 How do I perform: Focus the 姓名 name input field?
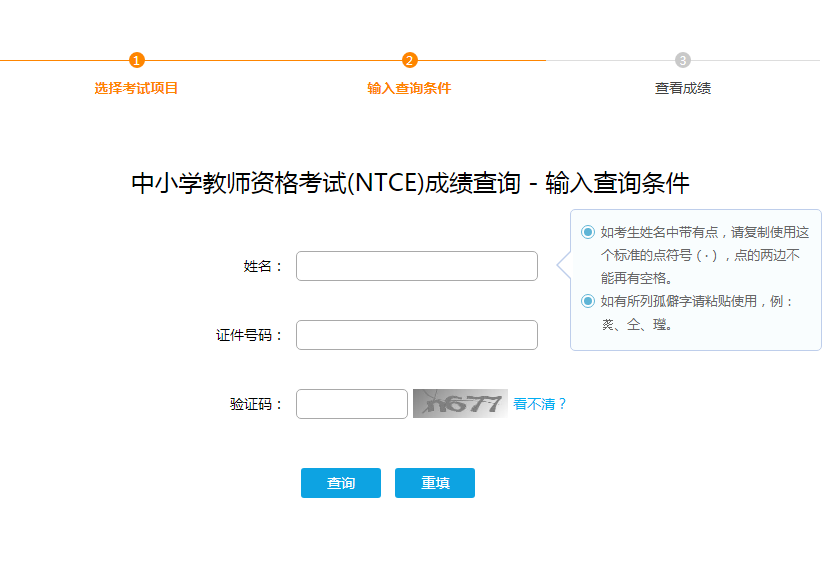pyautogui.click(x=417, y=266)
